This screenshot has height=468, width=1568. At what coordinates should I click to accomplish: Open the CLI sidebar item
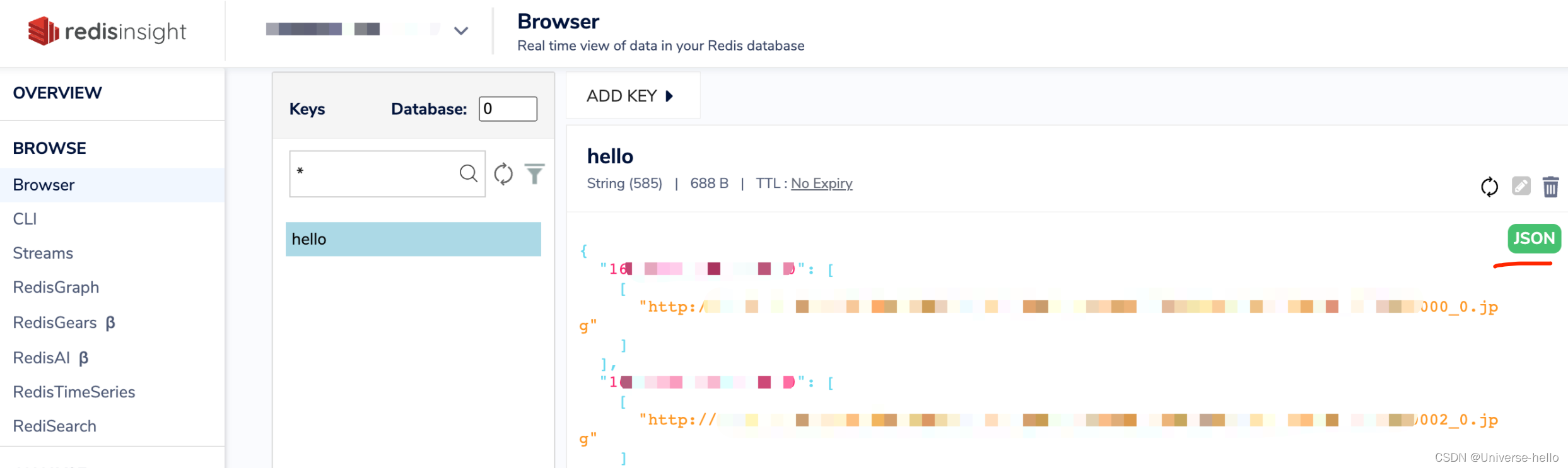25,219
